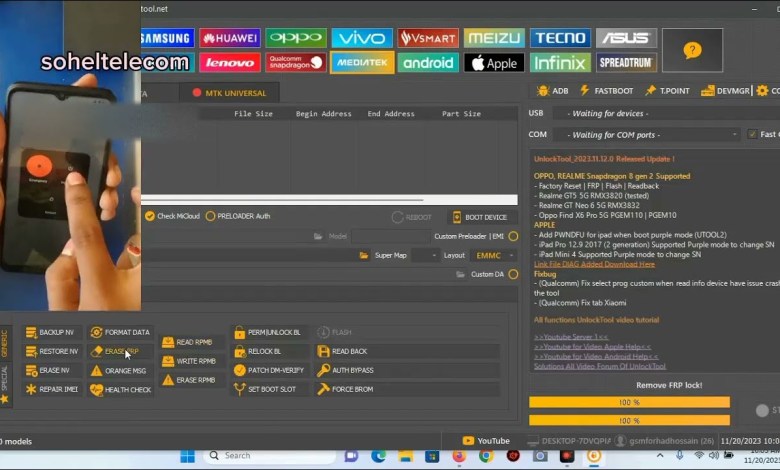Toggle the Check MiCloud option

173,216
